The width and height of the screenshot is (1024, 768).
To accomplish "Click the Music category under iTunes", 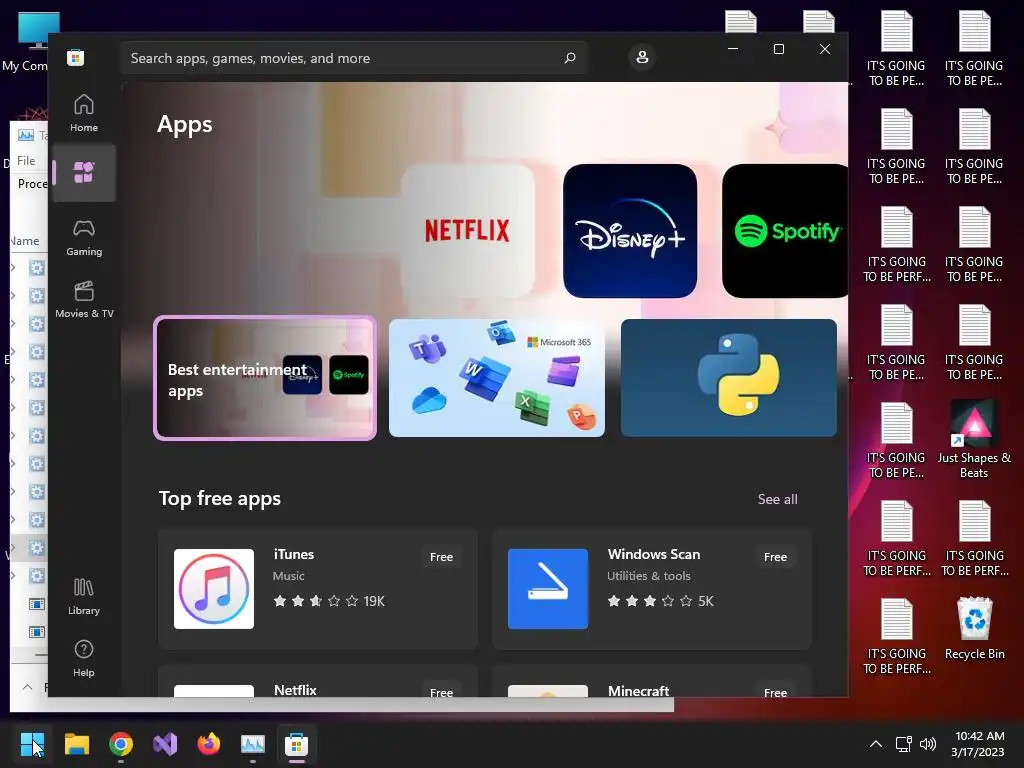I will pos(289,576).
